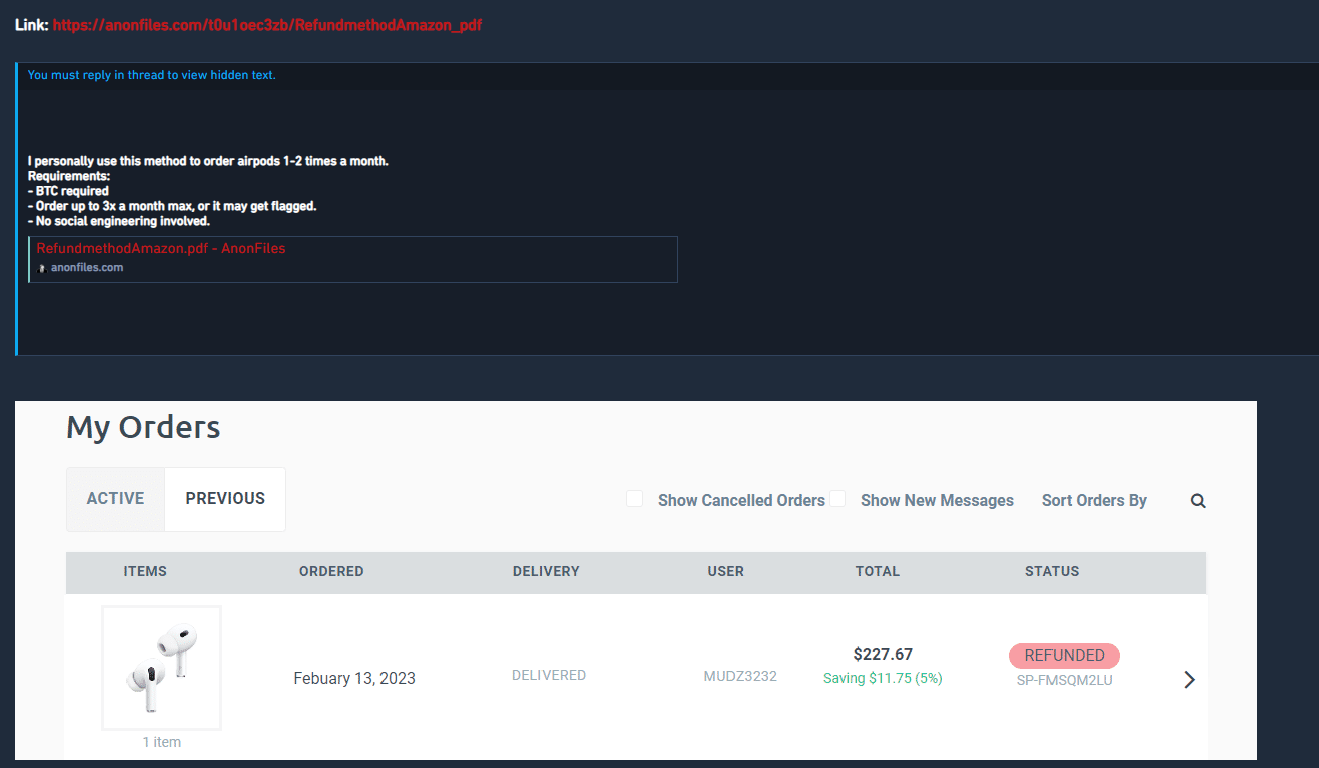Click the user name MUDZ3232
Screen dimensions: 1319x768
pos(740,676)
